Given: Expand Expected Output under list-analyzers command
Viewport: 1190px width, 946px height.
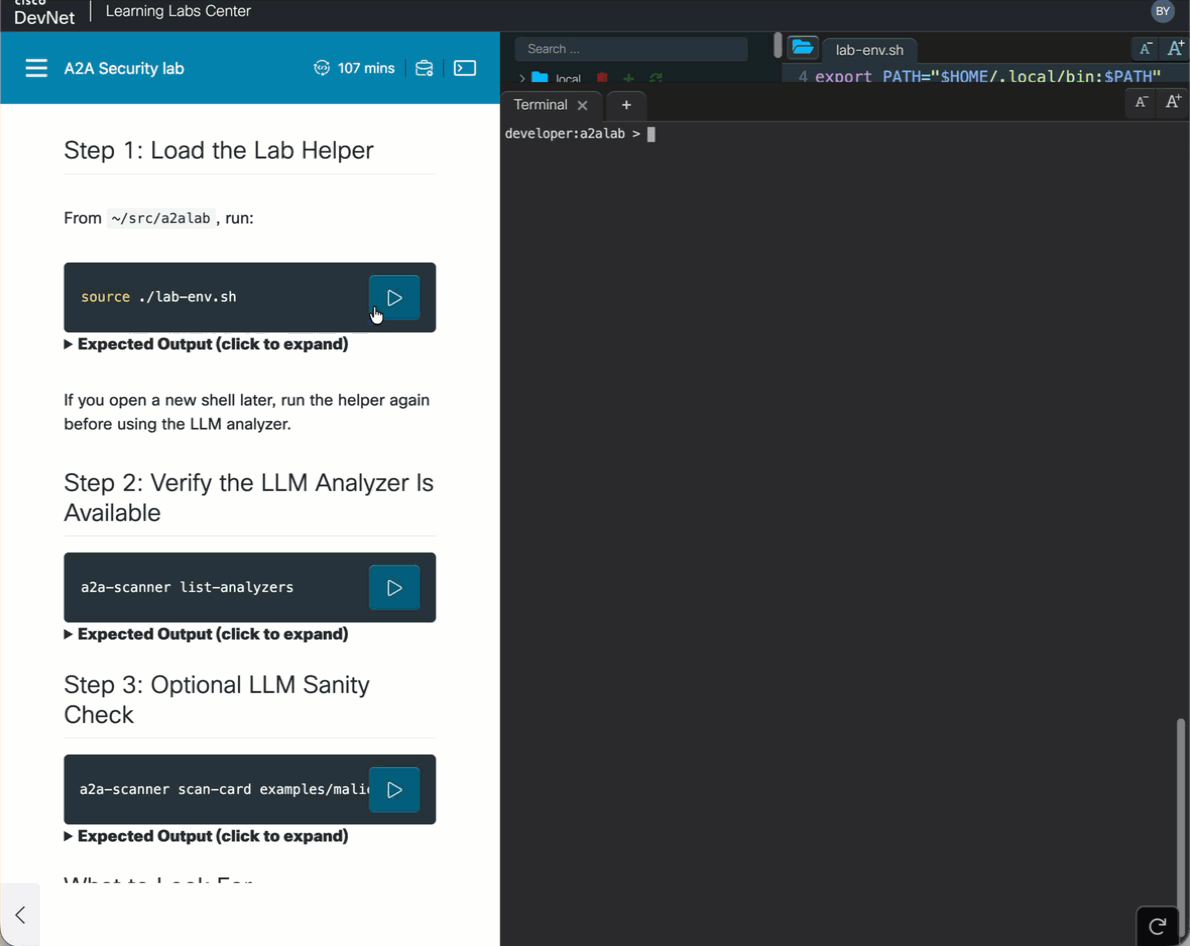Looking at the screenshot, I should [x=206, y=634].
